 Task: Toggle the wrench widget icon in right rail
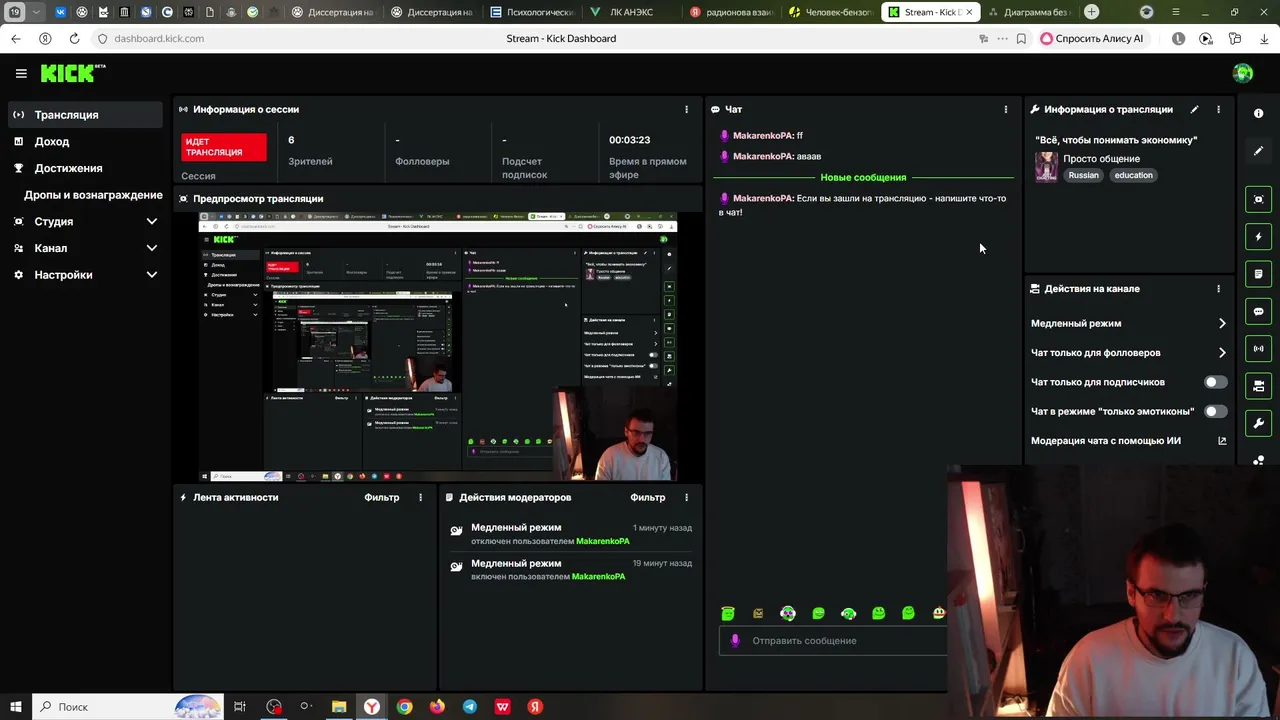[x=1259, y=423]
